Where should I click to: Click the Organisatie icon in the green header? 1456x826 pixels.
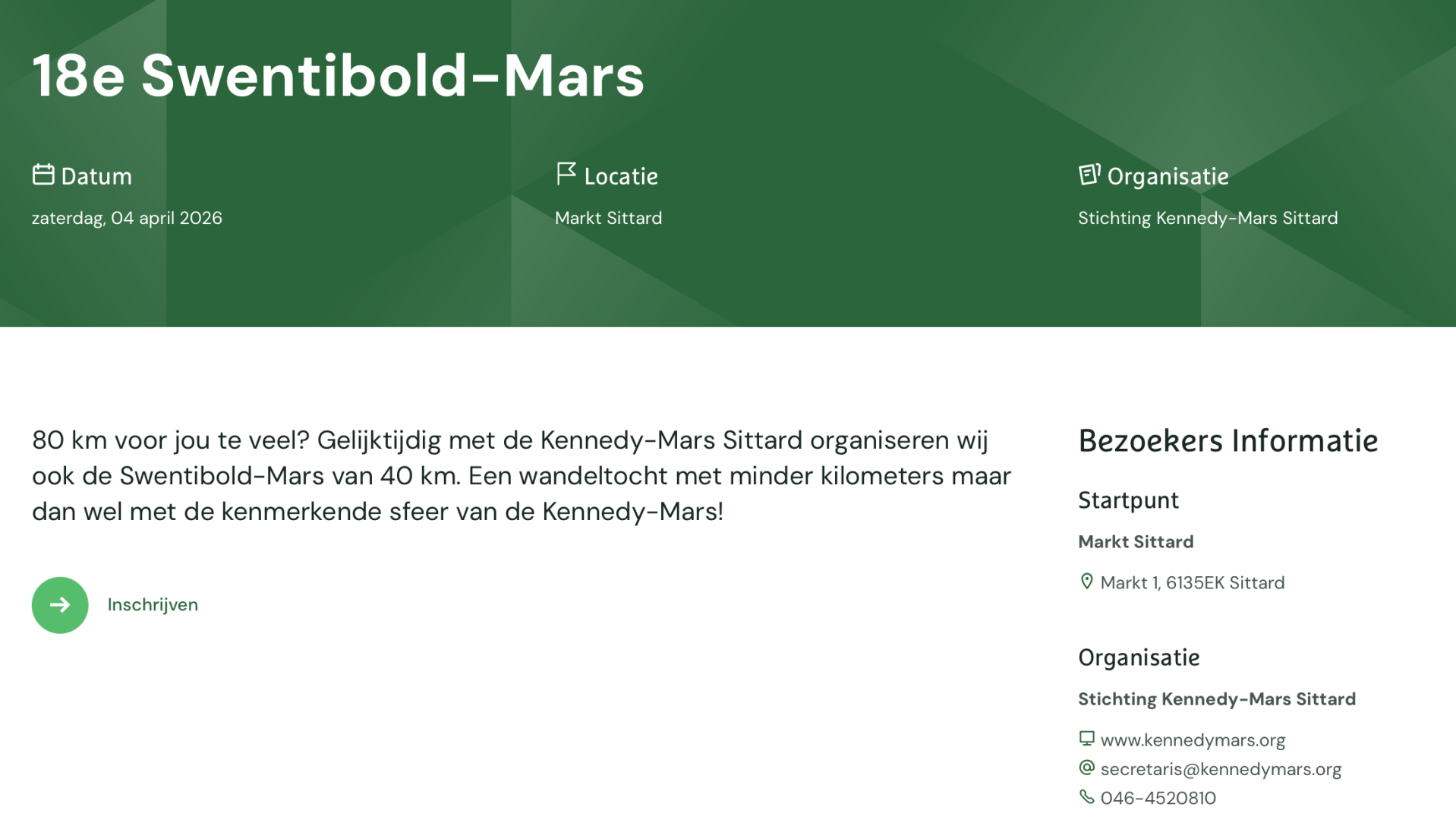pos(1089,175)
